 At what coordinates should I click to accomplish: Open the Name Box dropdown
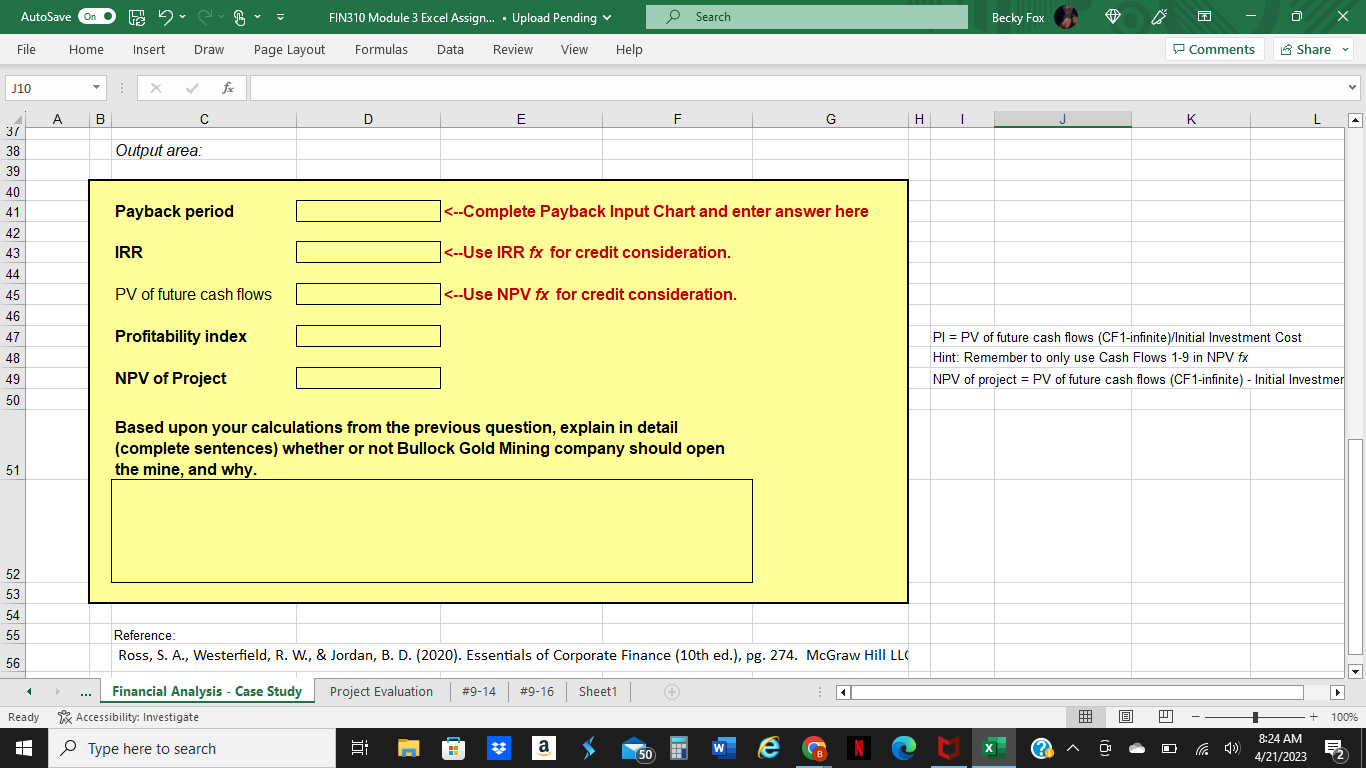click(97, 88)
